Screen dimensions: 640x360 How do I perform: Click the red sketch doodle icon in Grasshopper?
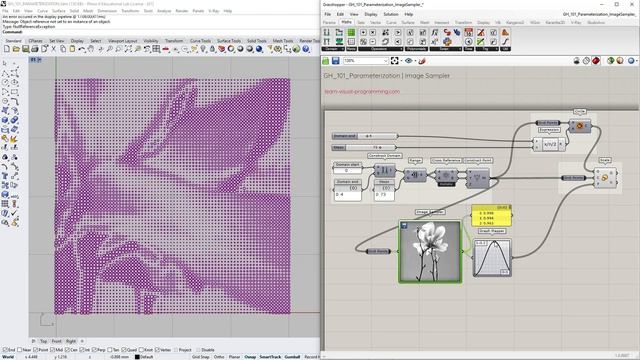click(x=422, y=61)
